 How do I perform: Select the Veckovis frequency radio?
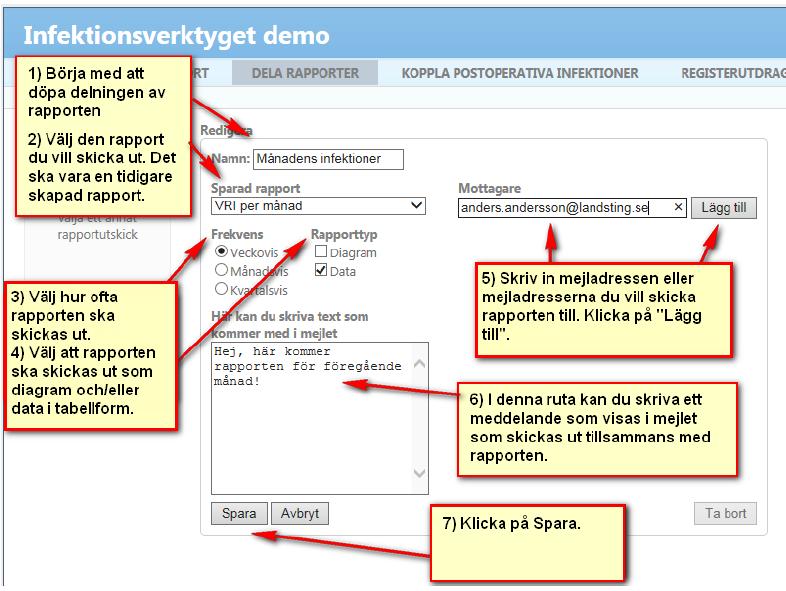(x=221, y=251)
